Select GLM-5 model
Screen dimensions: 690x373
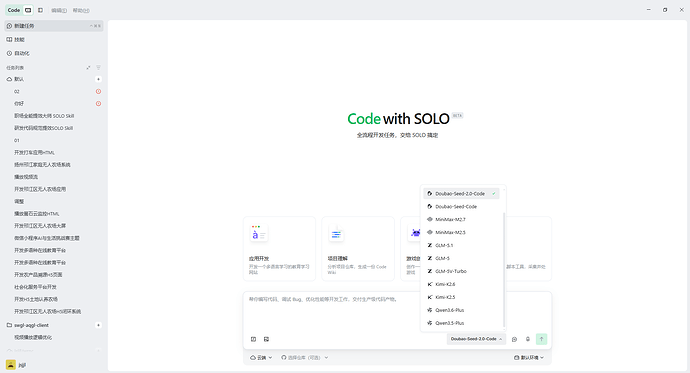tap(461, 258)
